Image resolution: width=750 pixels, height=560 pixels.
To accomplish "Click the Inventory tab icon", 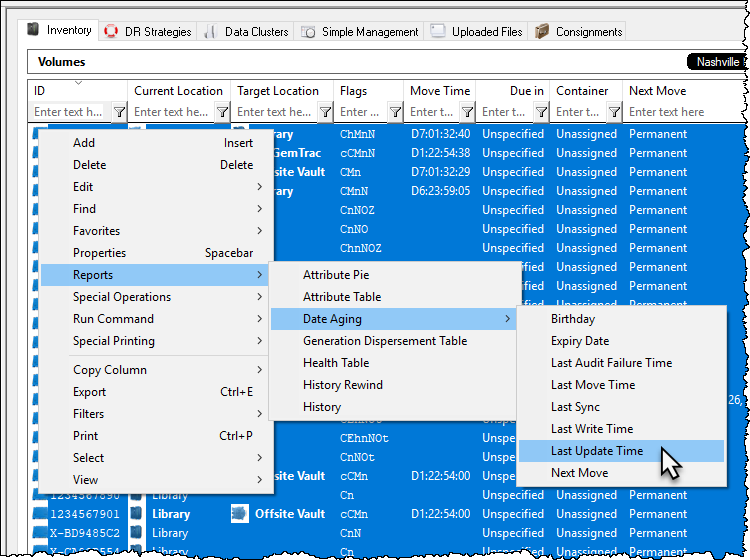I will [x=33, y=29].
